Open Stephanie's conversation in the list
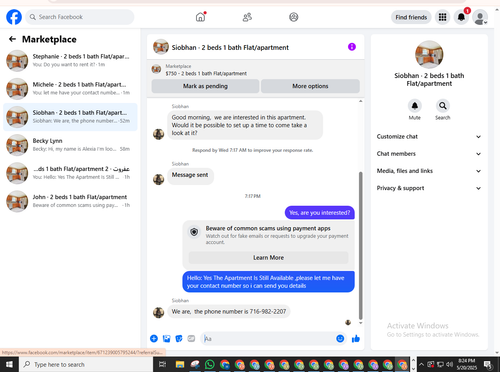The width and height of the screenshot is (500, 372). point(70,61)
